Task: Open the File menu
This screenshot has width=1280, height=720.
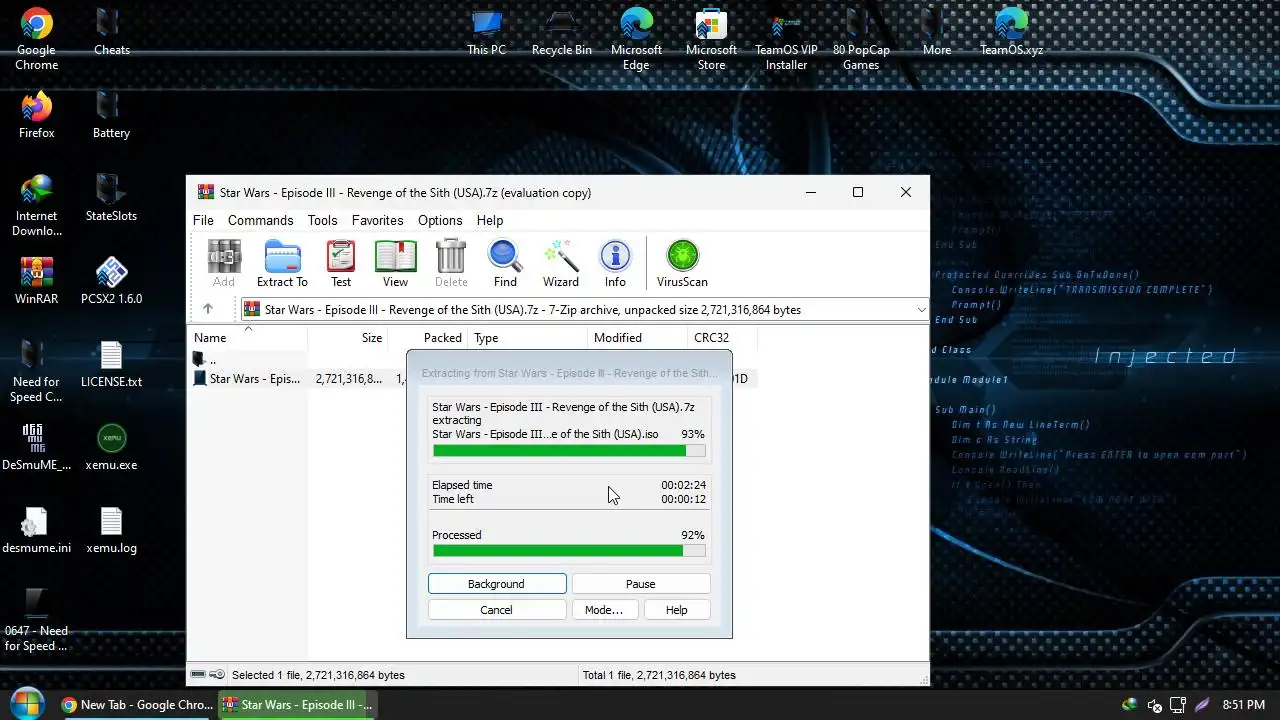Action: [x=203, y=220]
